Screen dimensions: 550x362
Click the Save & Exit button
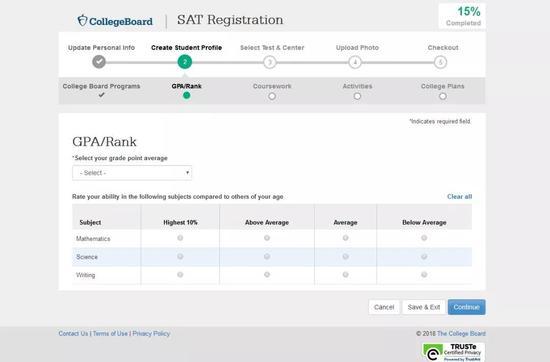[x=424, y=307]
